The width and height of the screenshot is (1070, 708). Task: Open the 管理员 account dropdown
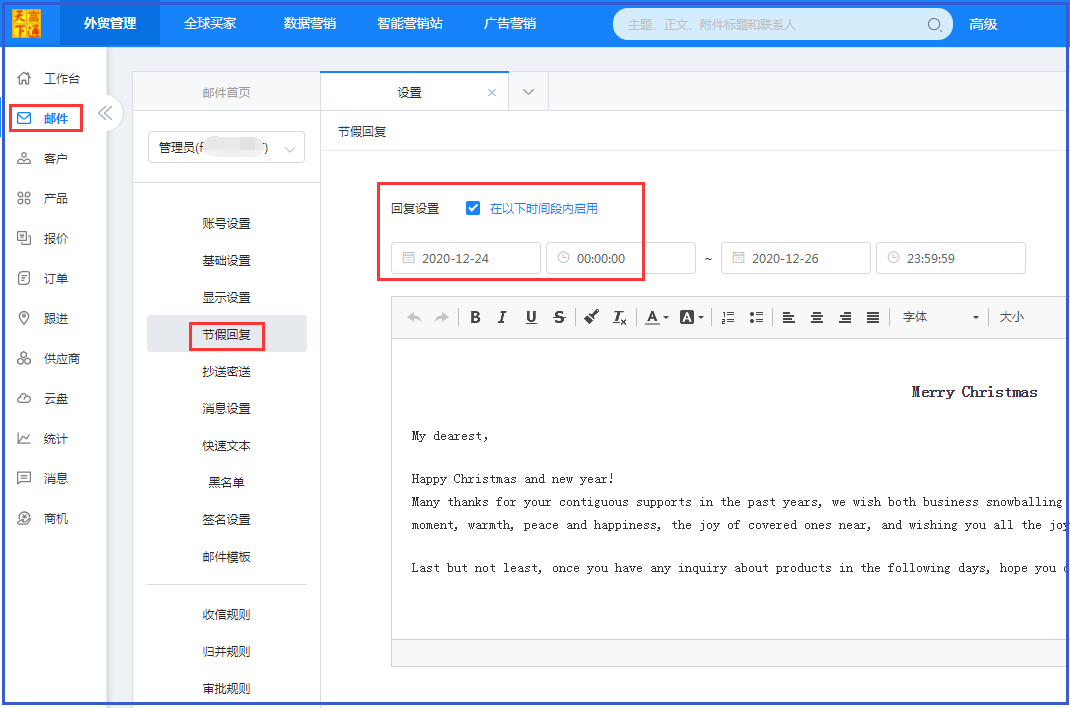(x=226, y=147)
